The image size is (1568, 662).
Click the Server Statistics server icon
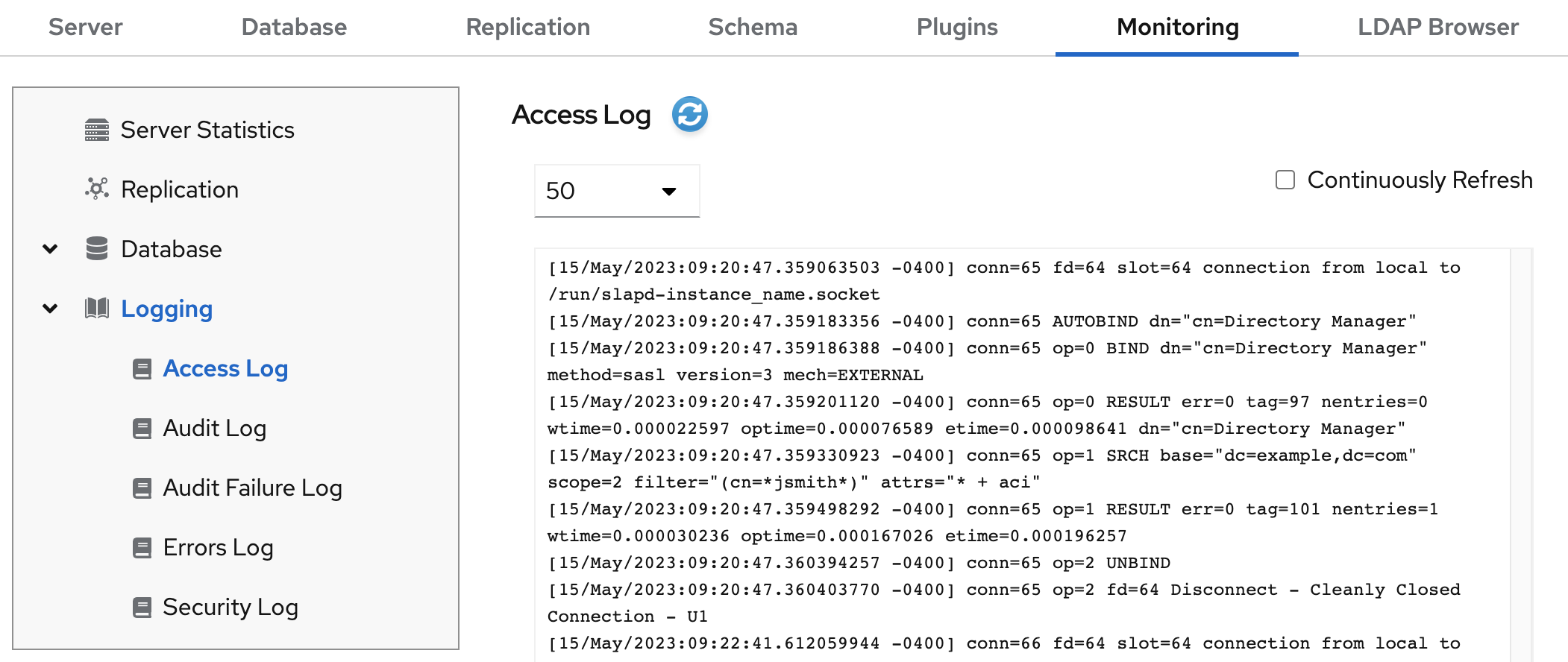click(97, 130)
